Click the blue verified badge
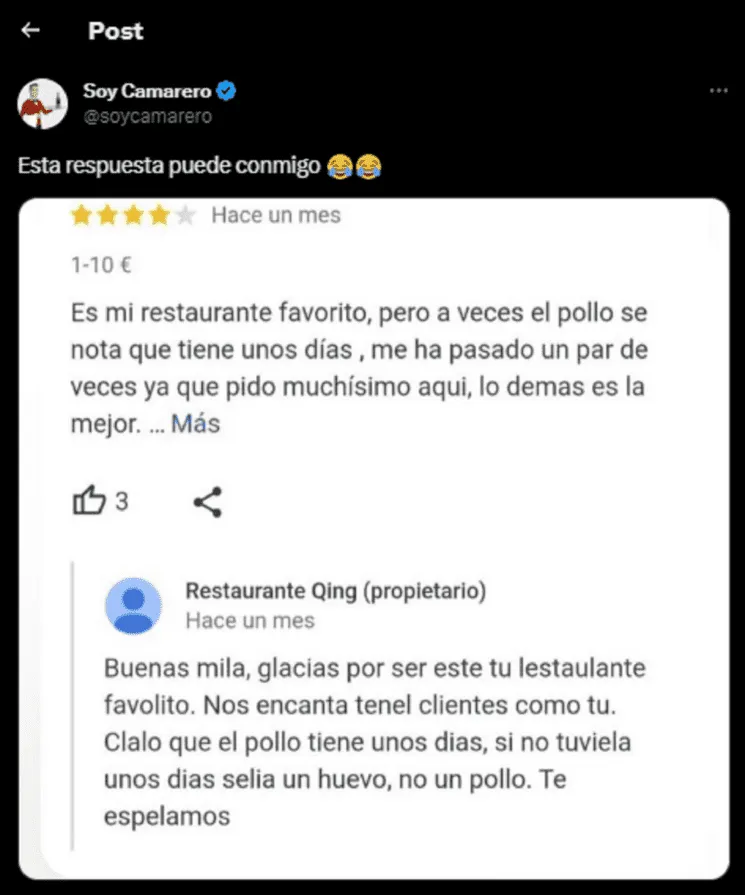This screenshot has height=895, width=745. coord(228,92)
